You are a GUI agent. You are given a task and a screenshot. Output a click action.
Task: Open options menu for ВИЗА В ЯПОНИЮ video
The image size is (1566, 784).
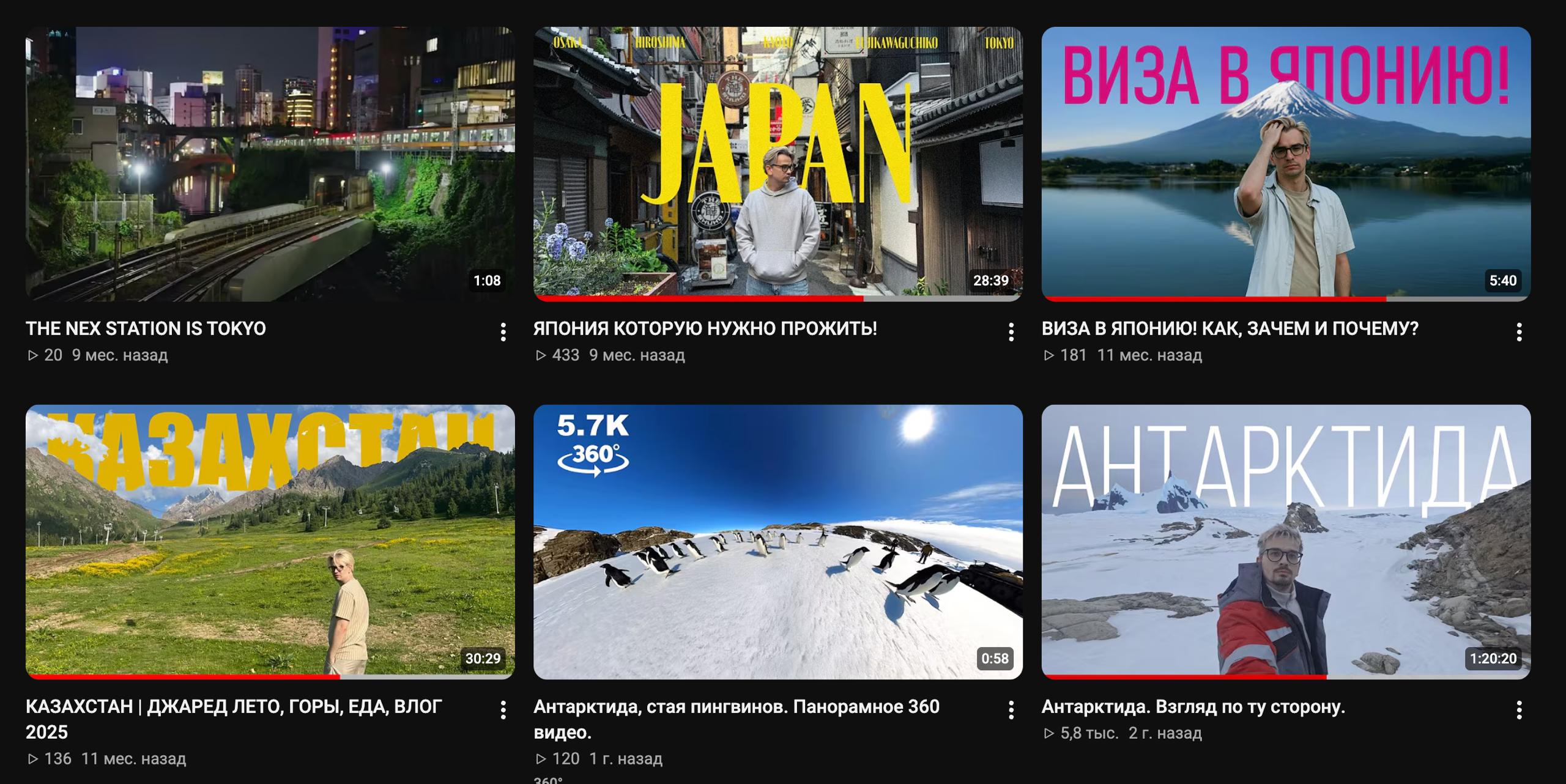pyautogui.click(x=1519, y=332)
